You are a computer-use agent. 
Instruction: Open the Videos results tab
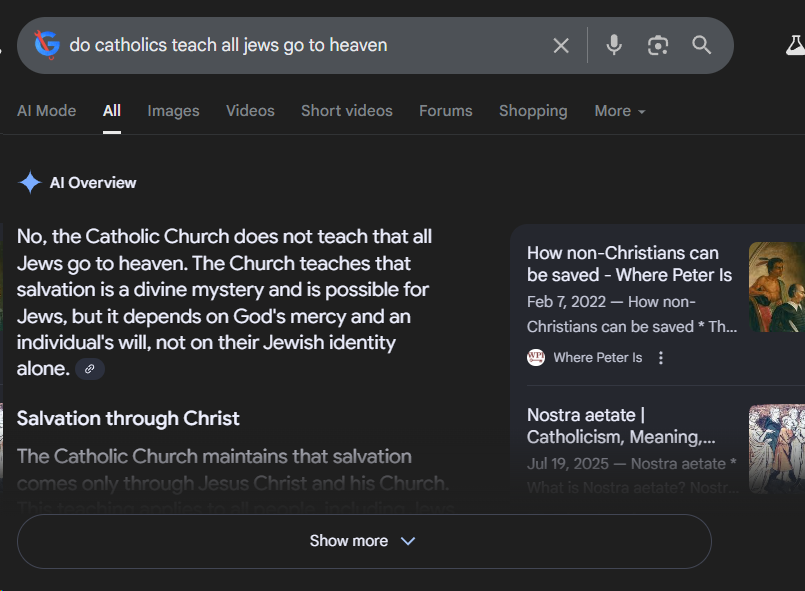click(250, 111)
